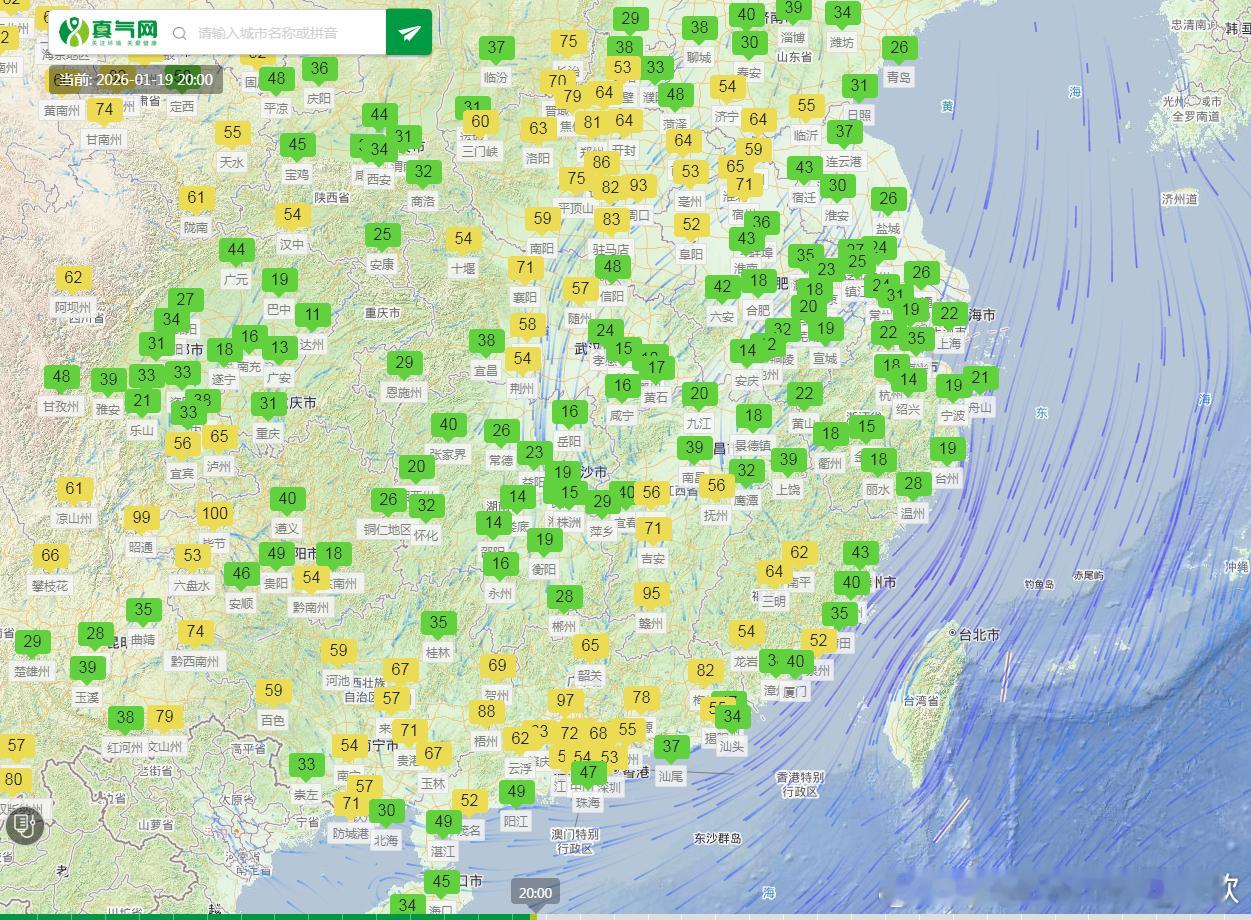Click the 乐山 marker showing 21
The image size is (1251, 920).
click(x=142, y=403)
